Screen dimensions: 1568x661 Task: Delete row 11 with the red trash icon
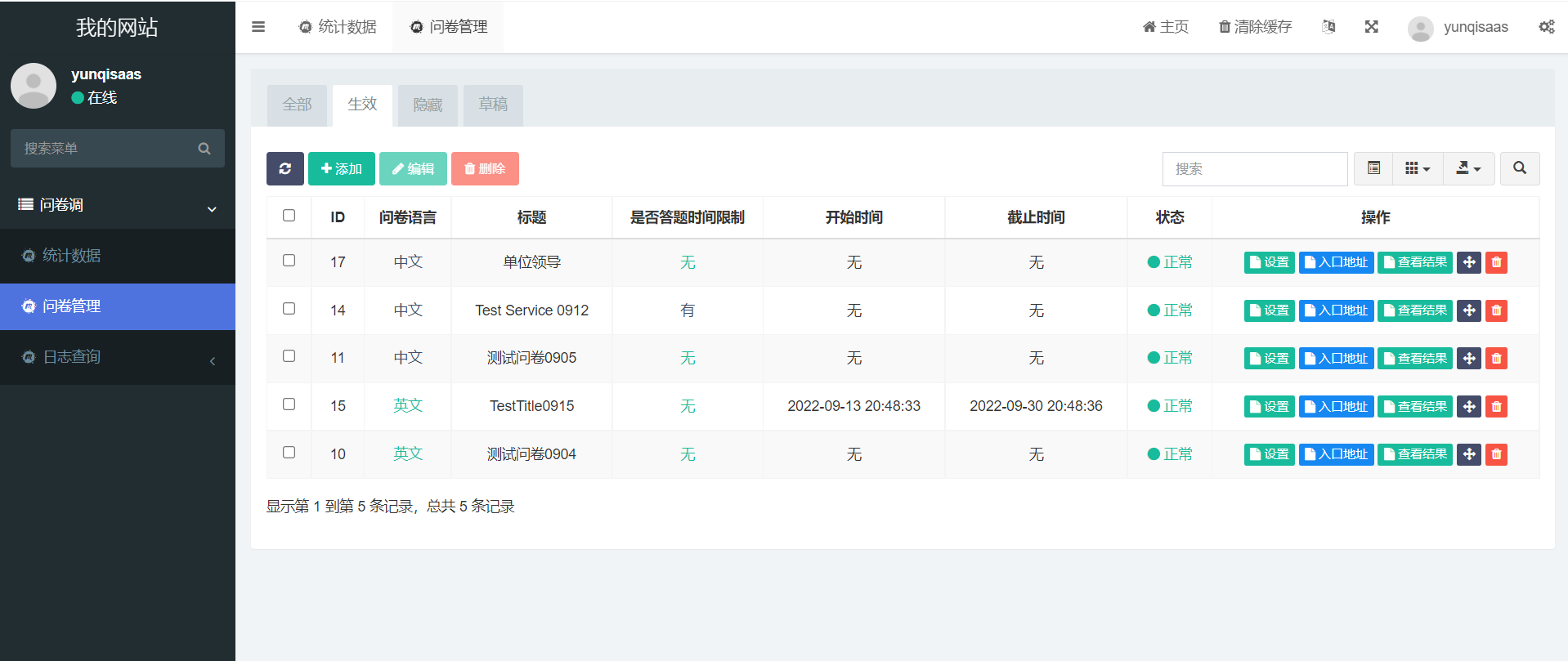[1497, 358]
